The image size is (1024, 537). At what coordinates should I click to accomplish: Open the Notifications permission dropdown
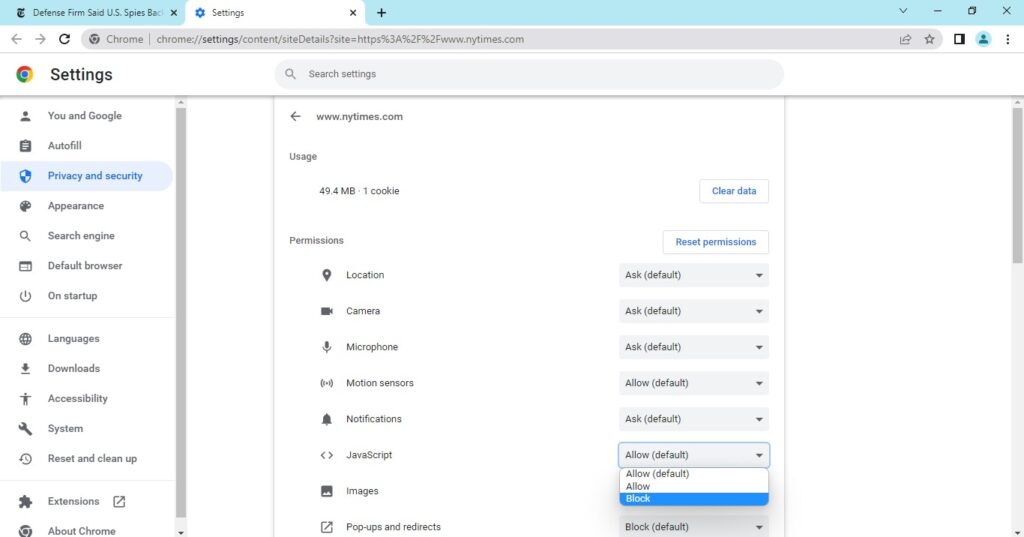(694, 419)
